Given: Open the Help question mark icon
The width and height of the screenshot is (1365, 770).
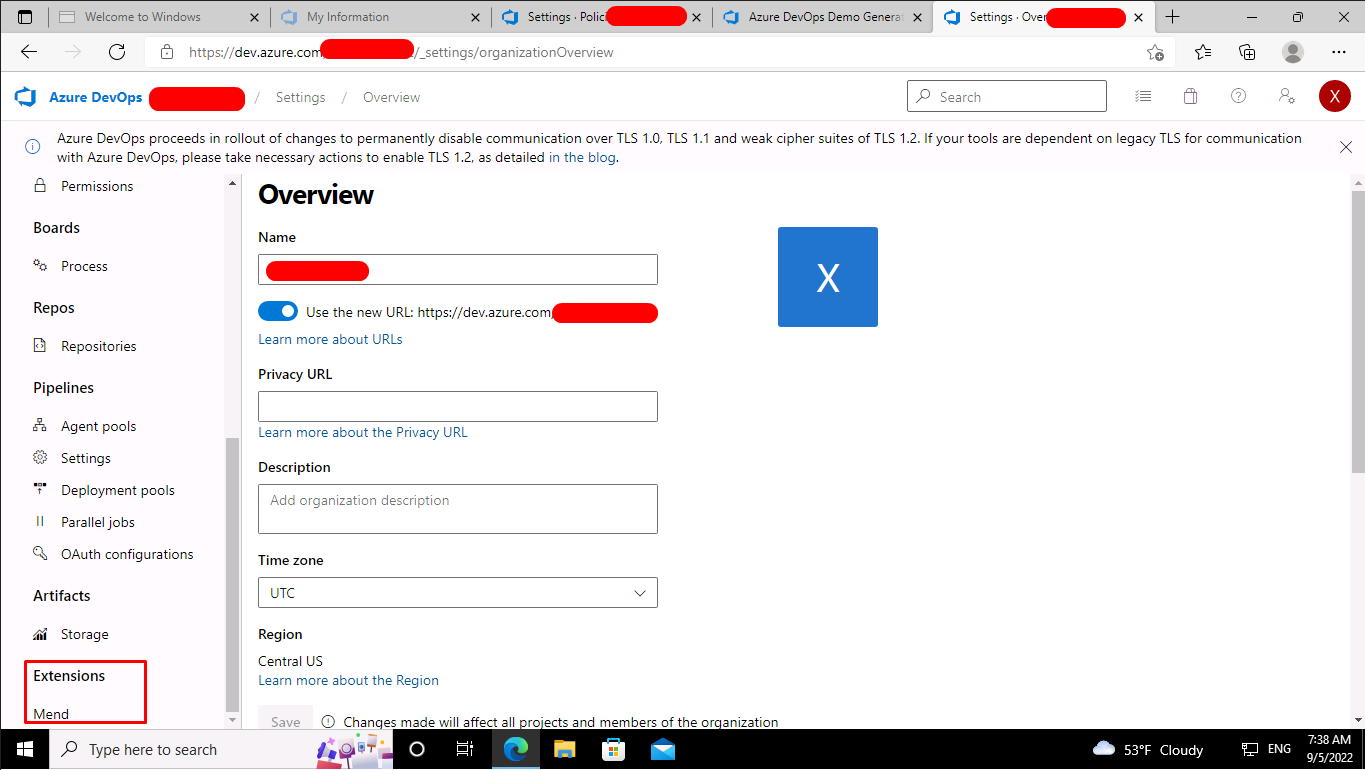Looking at the screenshot, I should tap(1238, 95).
